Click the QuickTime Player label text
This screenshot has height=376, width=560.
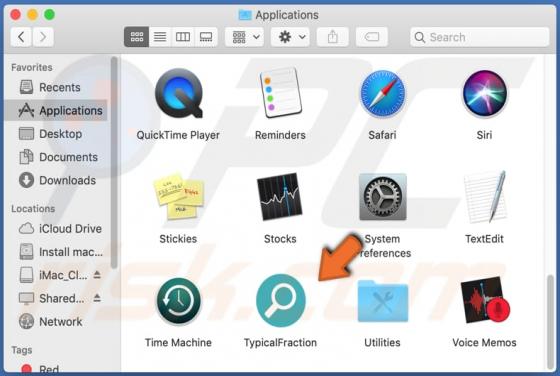(178, 135)
